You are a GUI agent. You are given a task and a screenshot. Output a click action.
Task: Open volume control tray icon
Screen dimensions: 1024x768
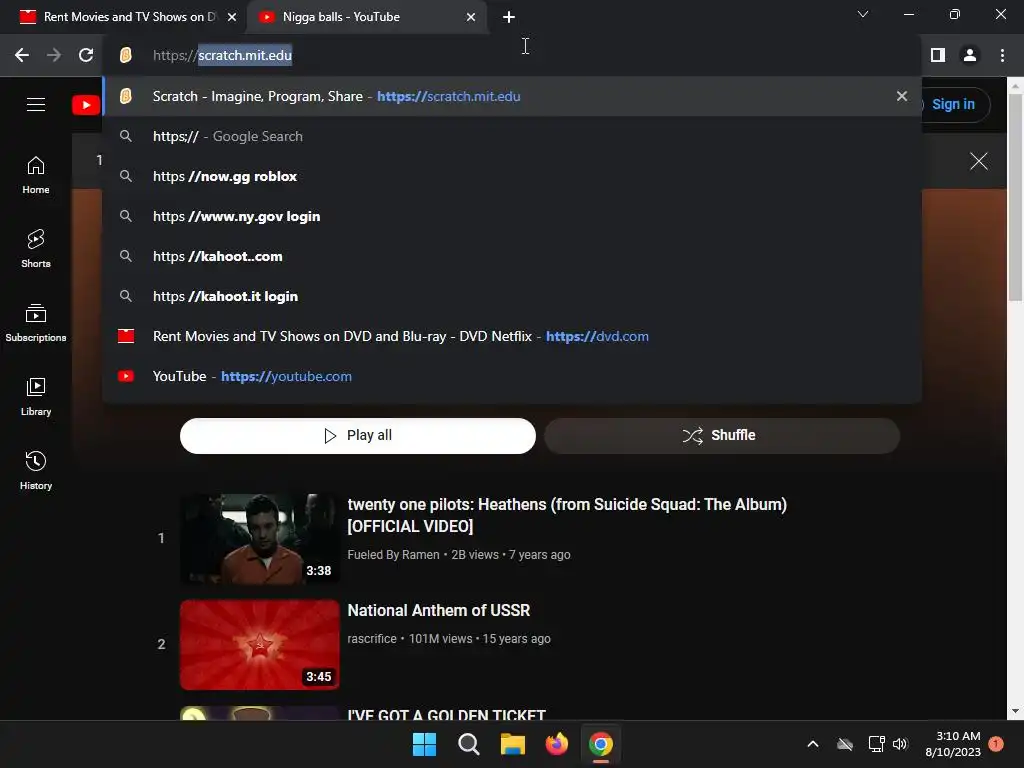click(901, 744)
